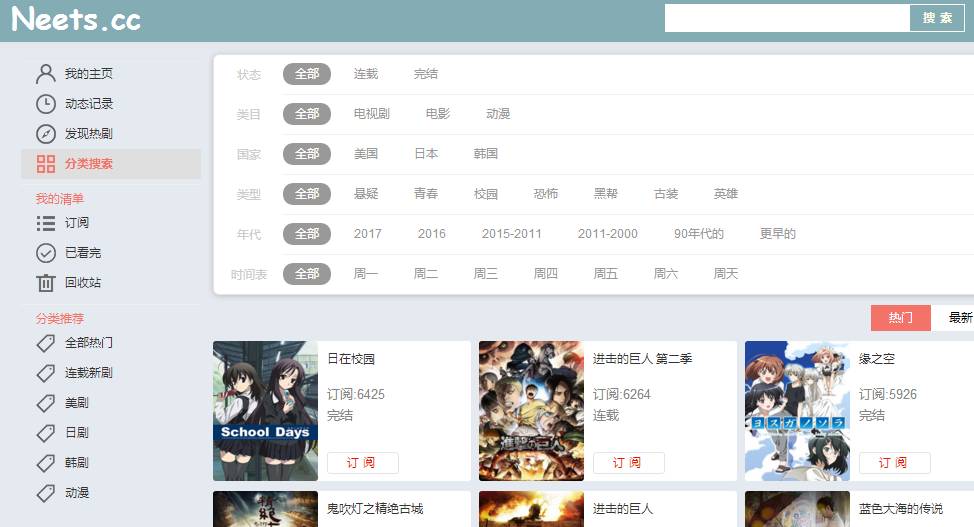
Task: Subscribe to 进击的巨人 第二季 with 订阅
Action: coord(628,463)
